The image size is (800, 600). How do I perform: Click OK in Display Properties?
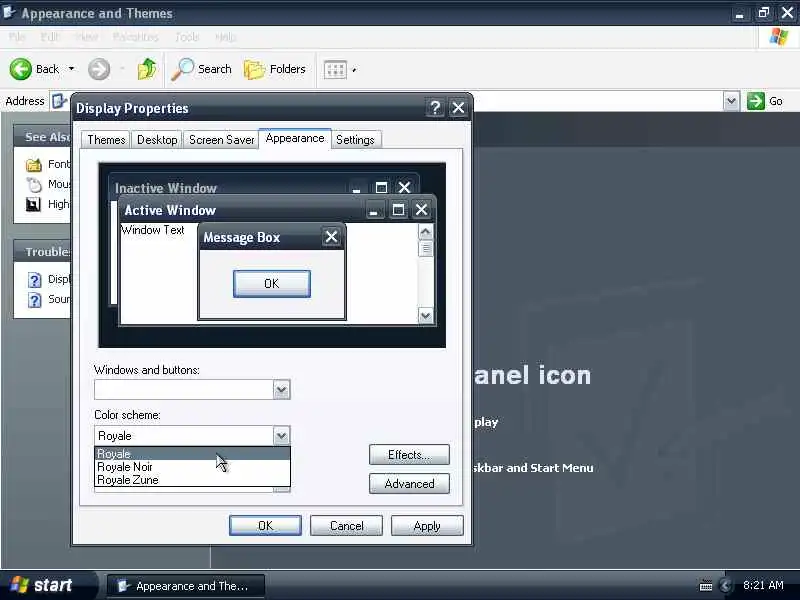click(265, 526)
